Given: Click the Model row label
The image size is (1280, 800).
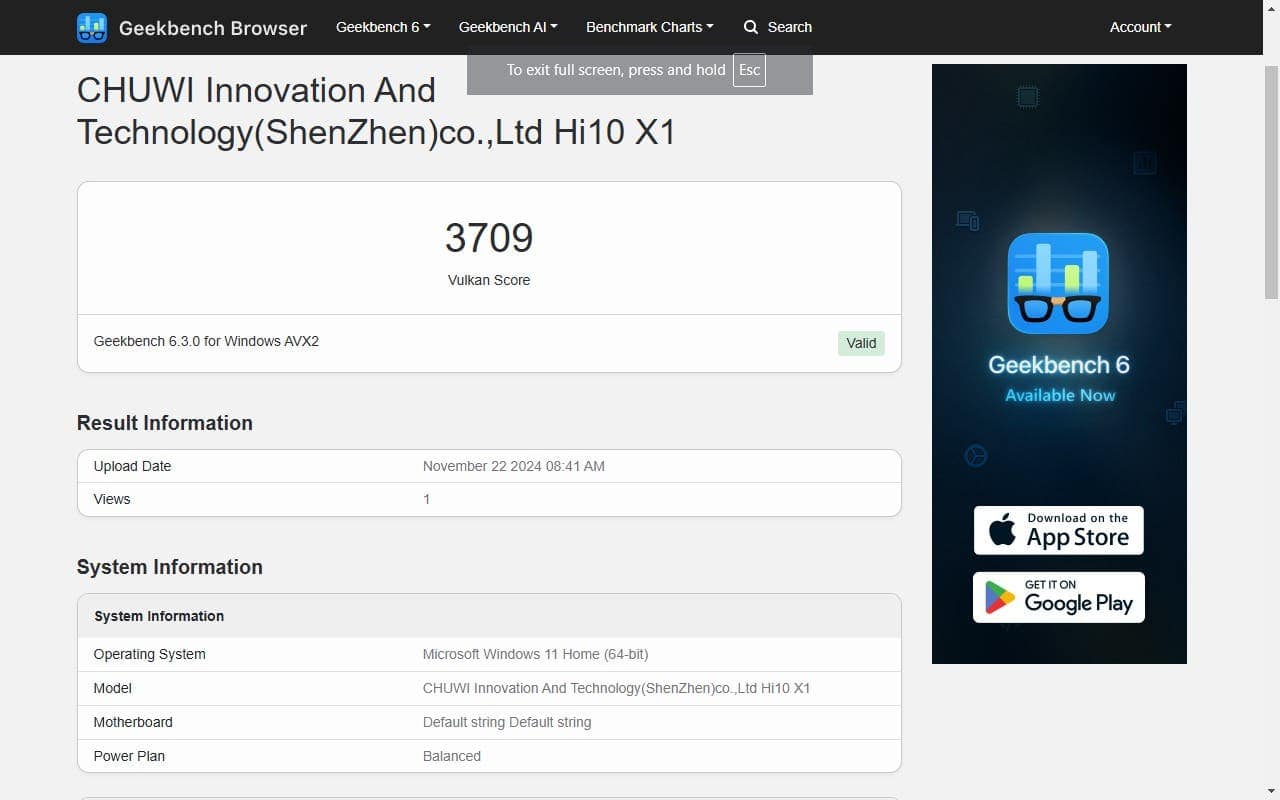Looking at the screenshot, I should pyautogui.click(x=113, y=688).
